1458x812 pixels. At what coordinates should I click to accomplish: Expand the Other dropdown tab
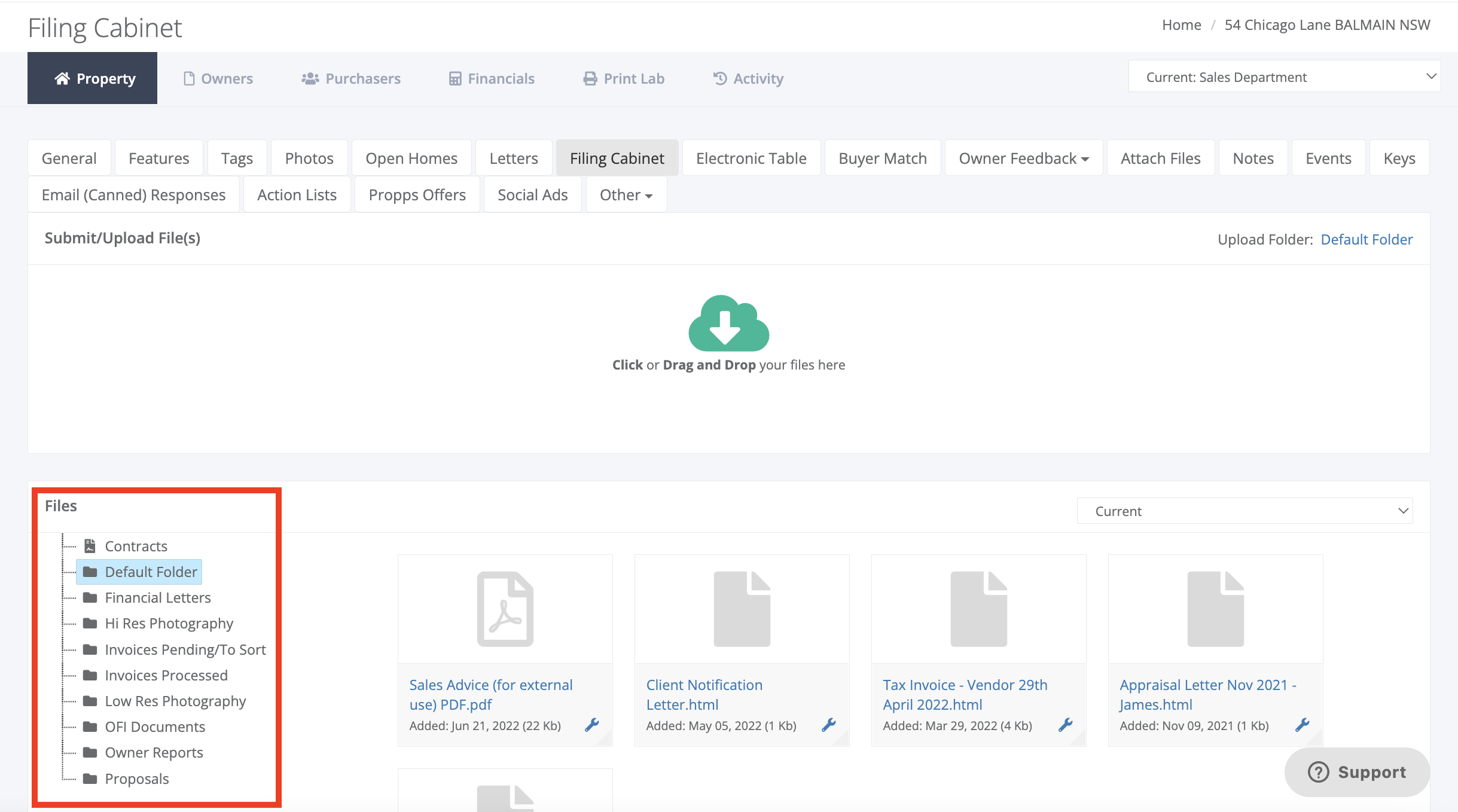tap(626, 194)
